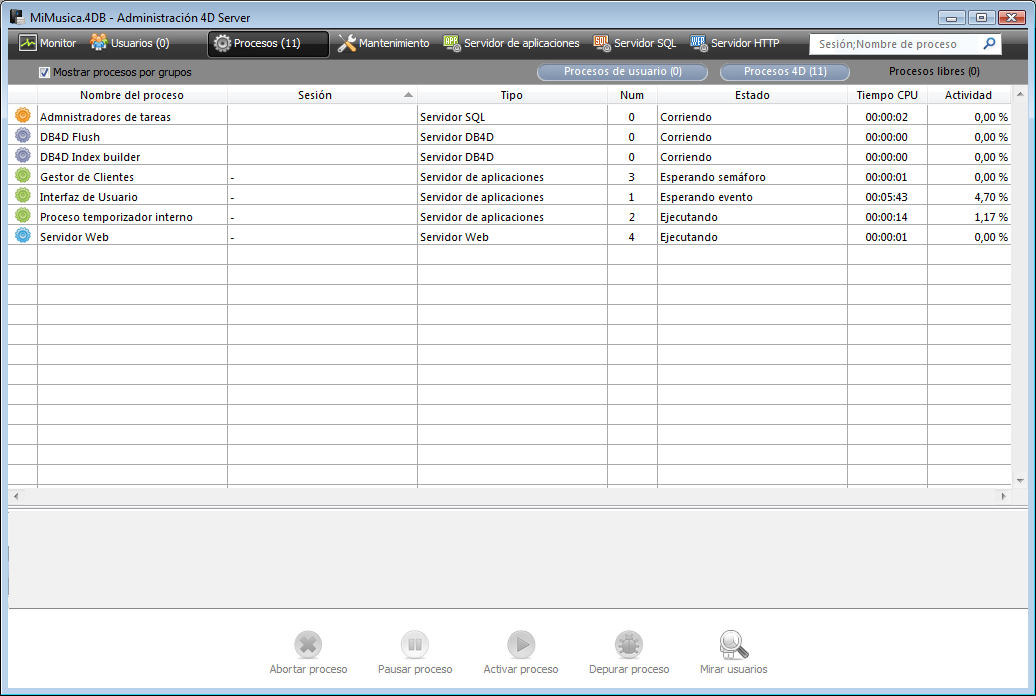Click the MiMusica.4DB title bar icon
The height and width of the screenshot is (696, 1036).
(17, 17)
